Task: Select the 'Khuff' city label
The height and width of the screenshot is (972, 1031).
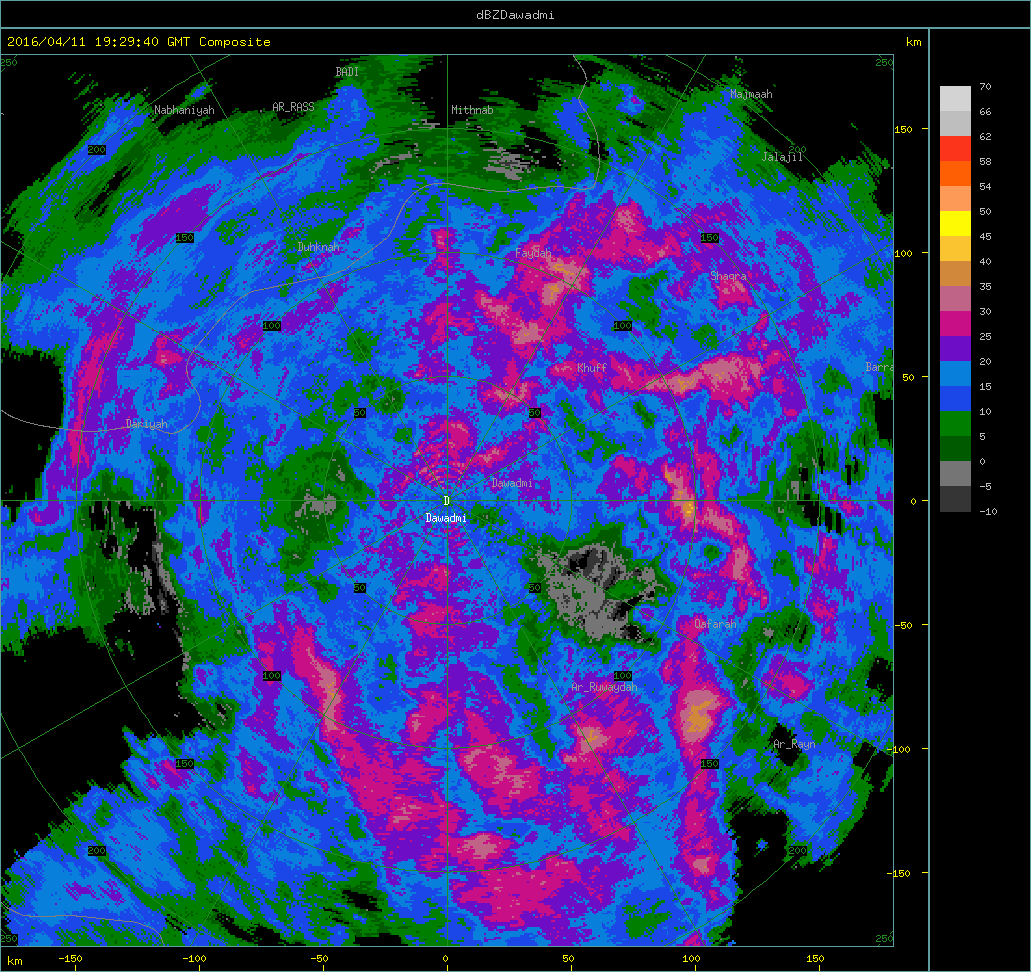Action: point(592,368)
